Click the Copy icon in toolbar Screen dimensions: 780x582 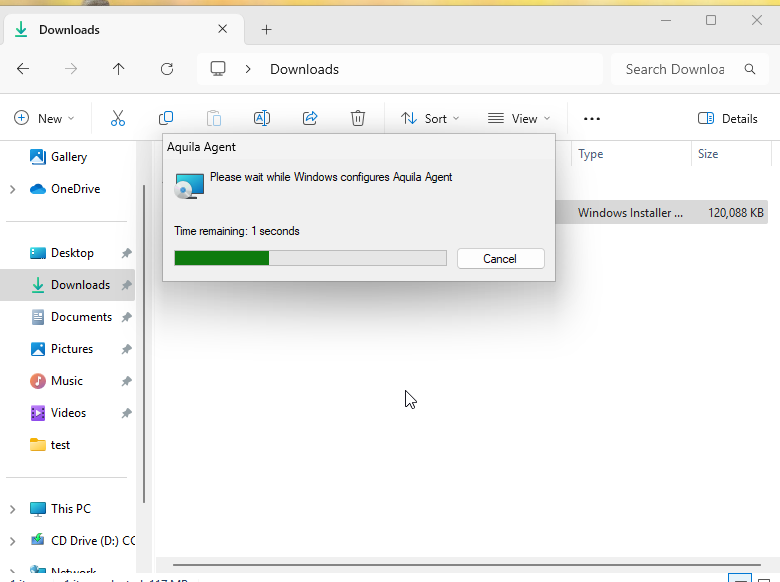click(166, 118)
